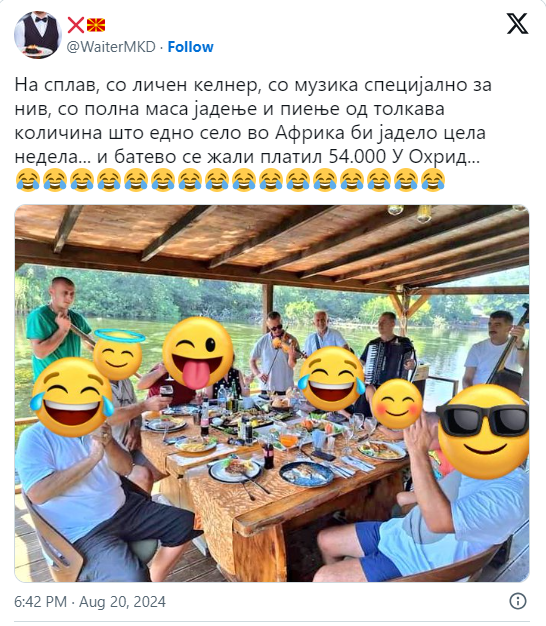This screenshot has height=626, width=546.
Task: Click the sunglasses emoji on photo
Action: pyautogui.click(x=484, y=432)
